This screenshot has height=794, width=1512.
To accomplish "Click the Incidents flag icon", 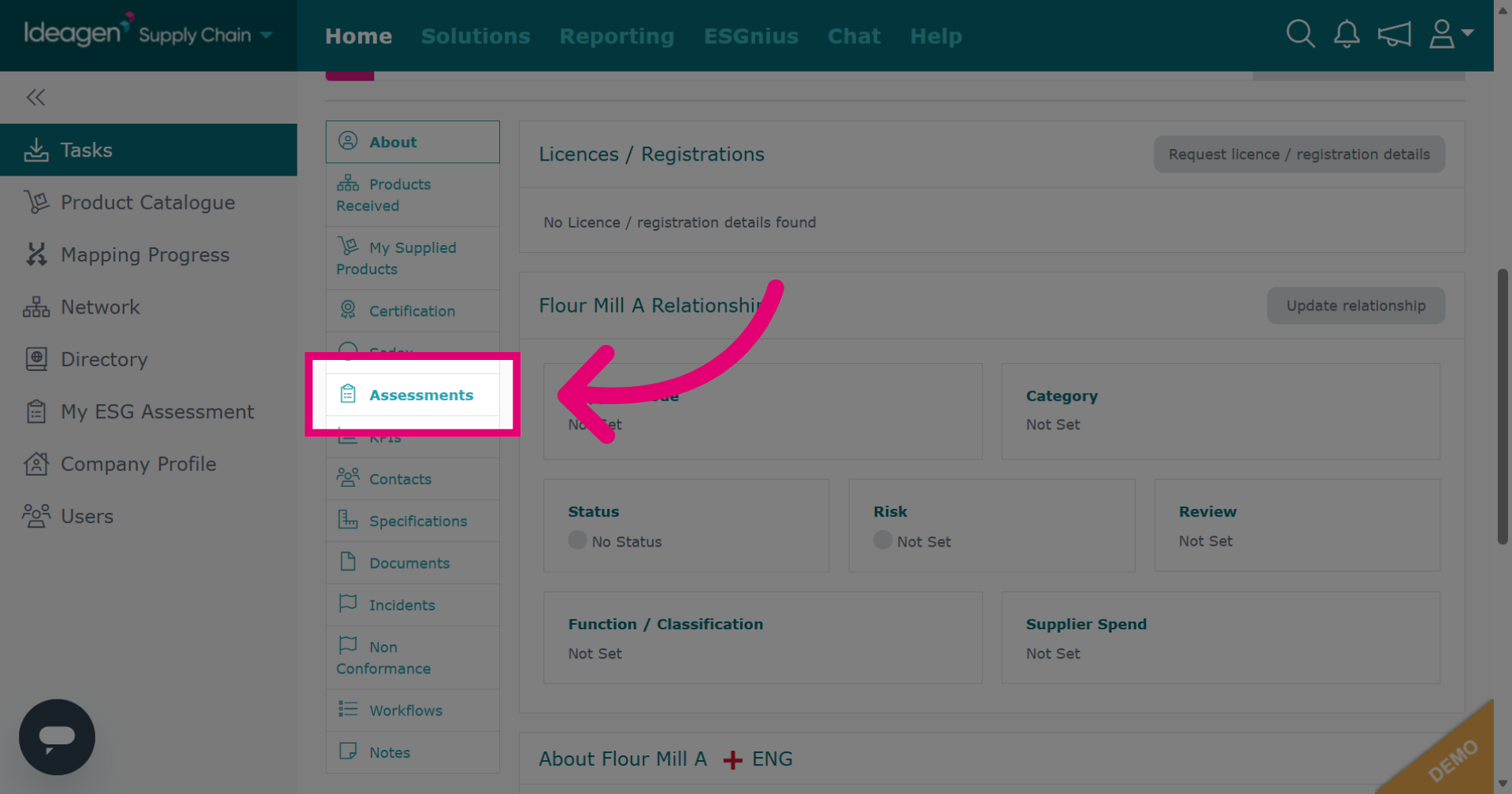I will coord(348,603).
